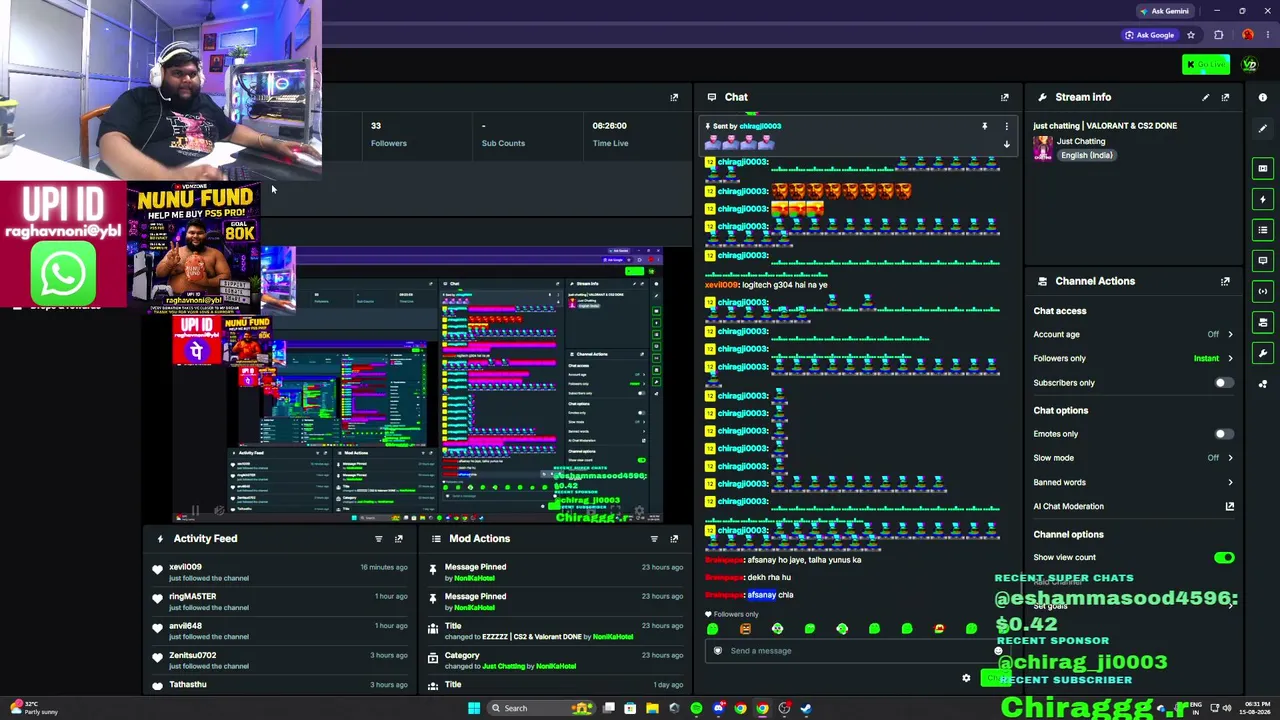Click xevil009 username in chat

[723, 285]
